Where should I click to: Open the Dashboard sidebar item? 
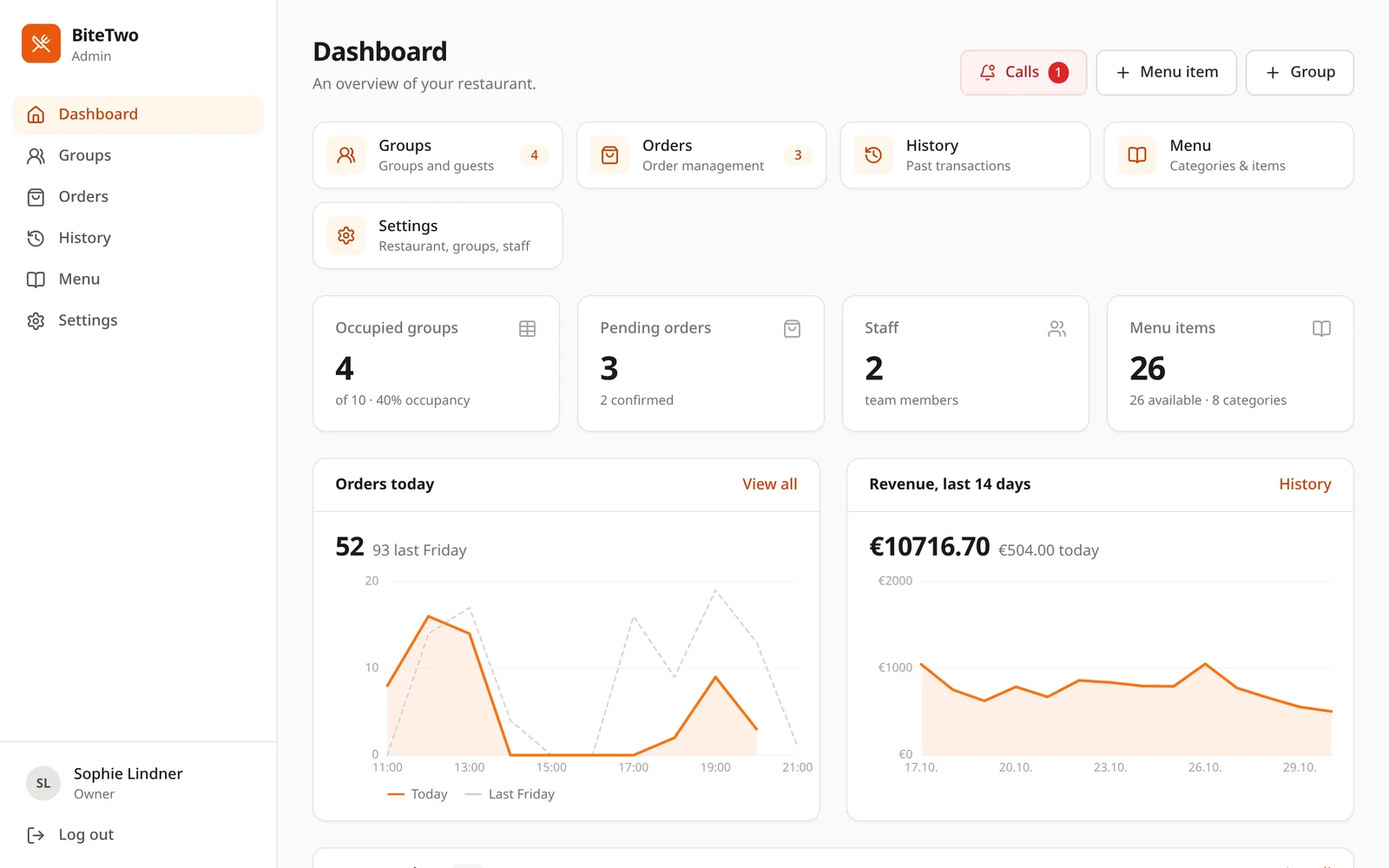pos(138,115)
